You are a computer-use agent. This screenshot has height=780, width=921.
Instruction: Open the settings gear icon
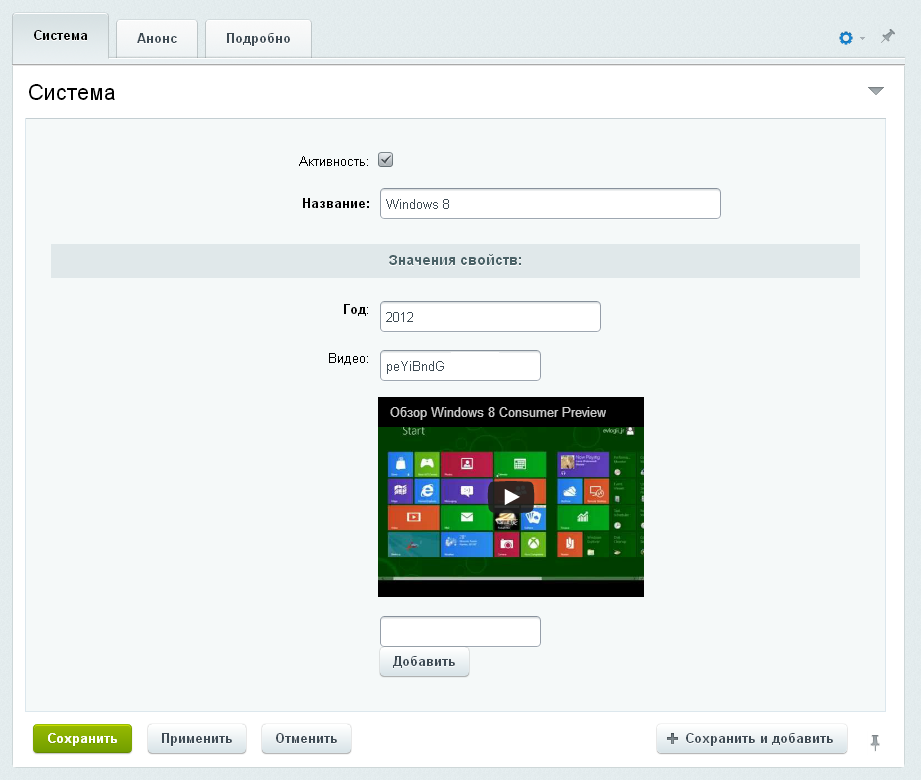tap(846, 38)
